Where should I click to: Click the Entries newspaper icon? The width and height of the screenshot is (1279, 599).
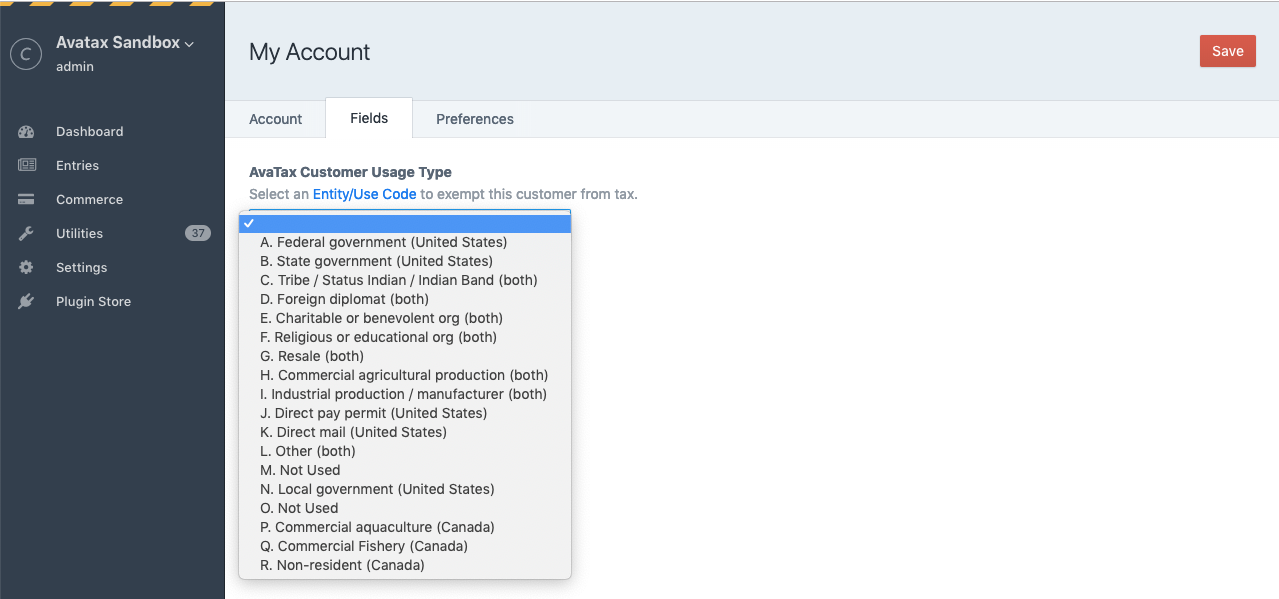[x=26, y=166]
